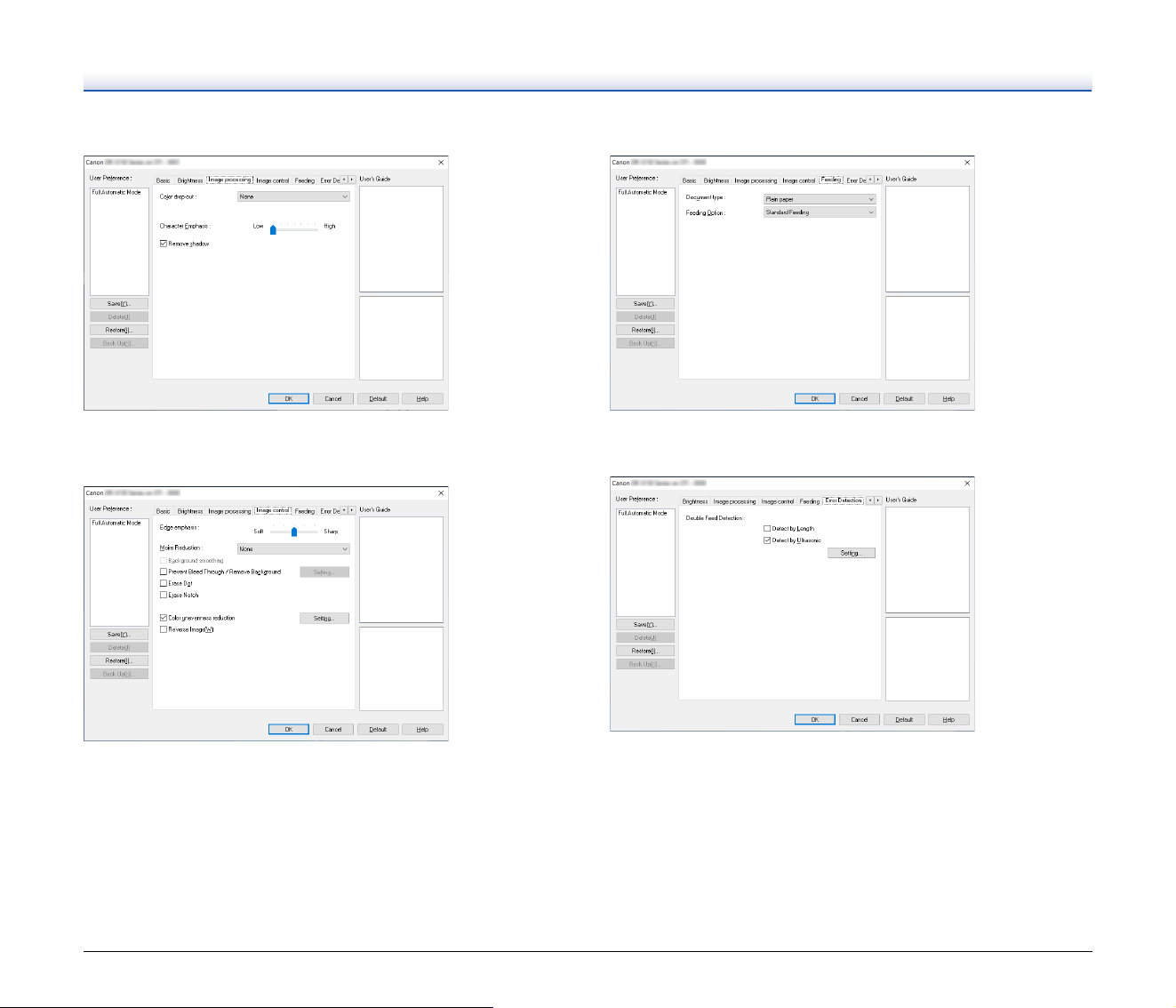Viewport: 1176px width, 1008px height.
Task: Close the dialog showing Double Feed Detection
Action: [x=967, y=484]
